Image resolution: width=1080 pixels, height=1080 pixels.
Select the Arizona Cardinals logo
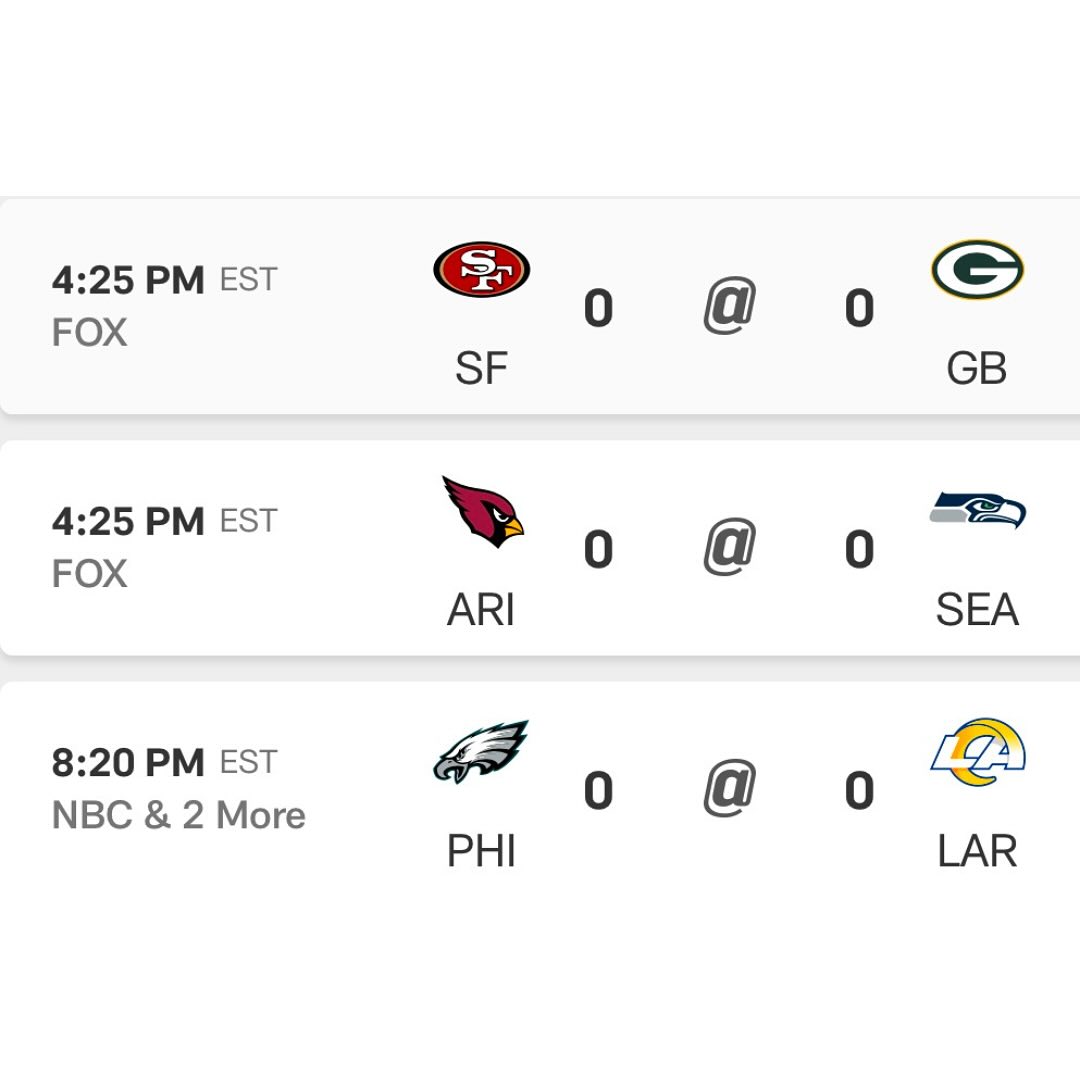[482, 511]
